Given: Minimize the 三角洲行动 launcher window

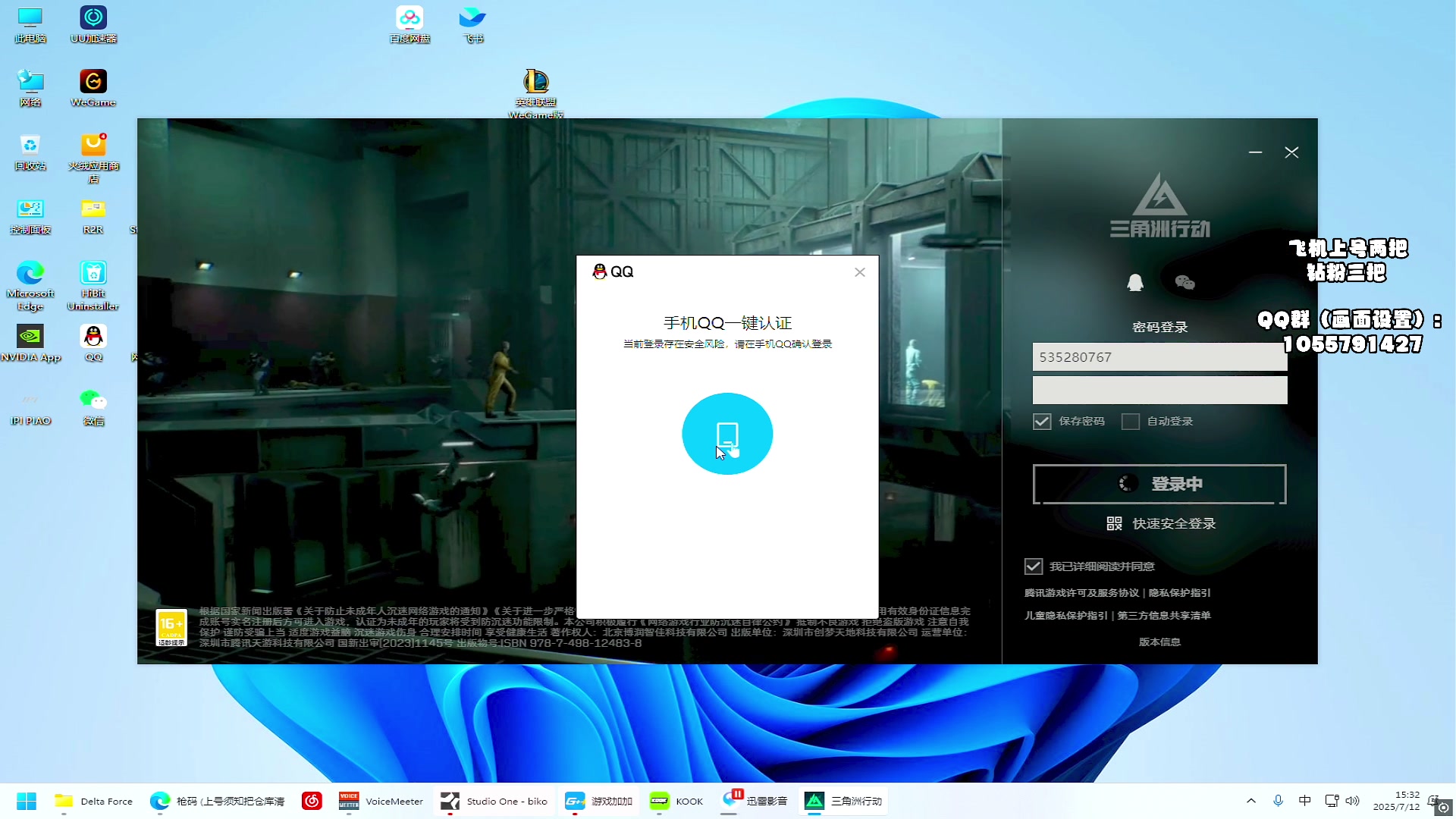Looking at the screenshot, I should [1255, 152].
